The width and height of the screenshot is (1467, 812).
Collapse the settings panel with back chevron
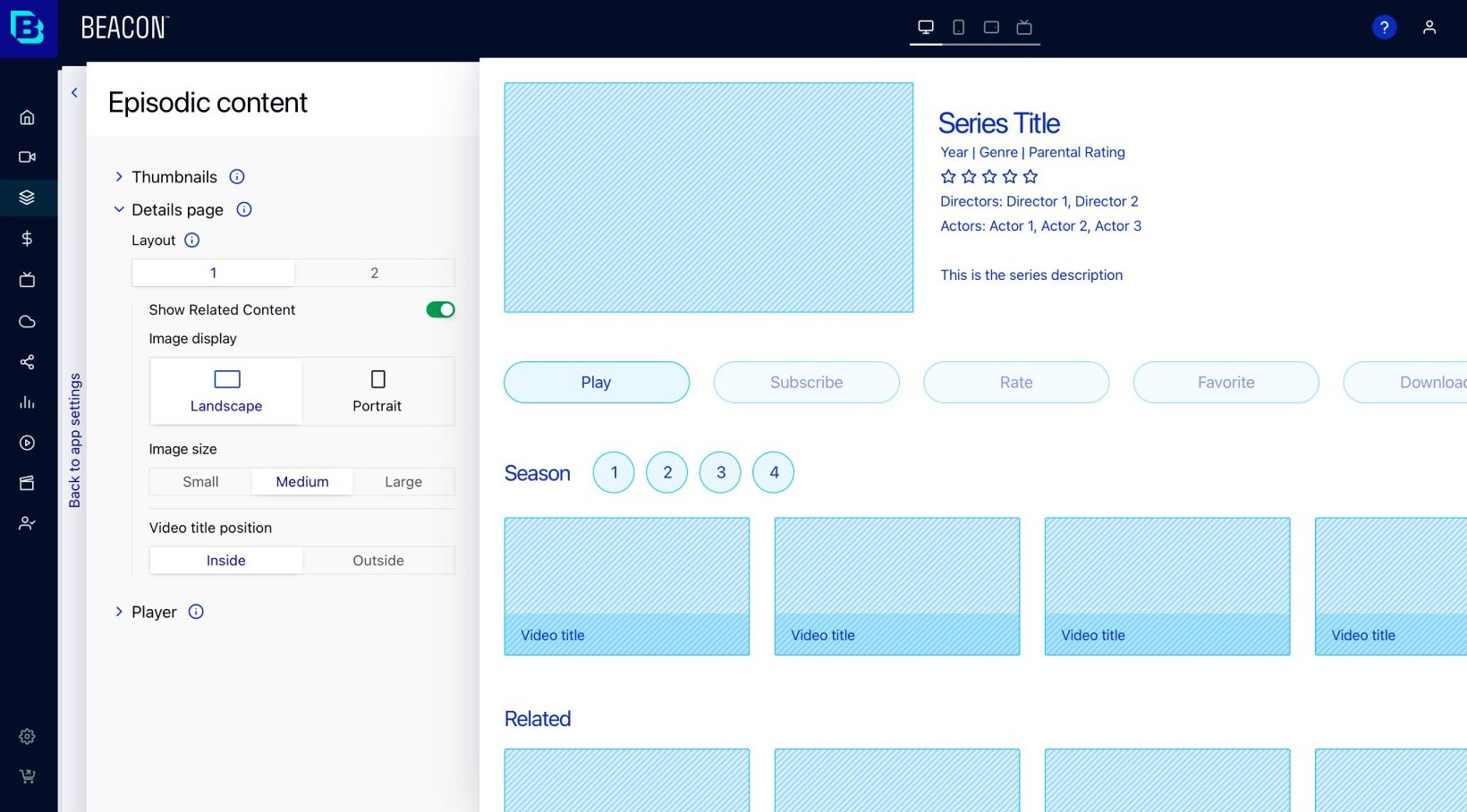click(x=74, y=92)
